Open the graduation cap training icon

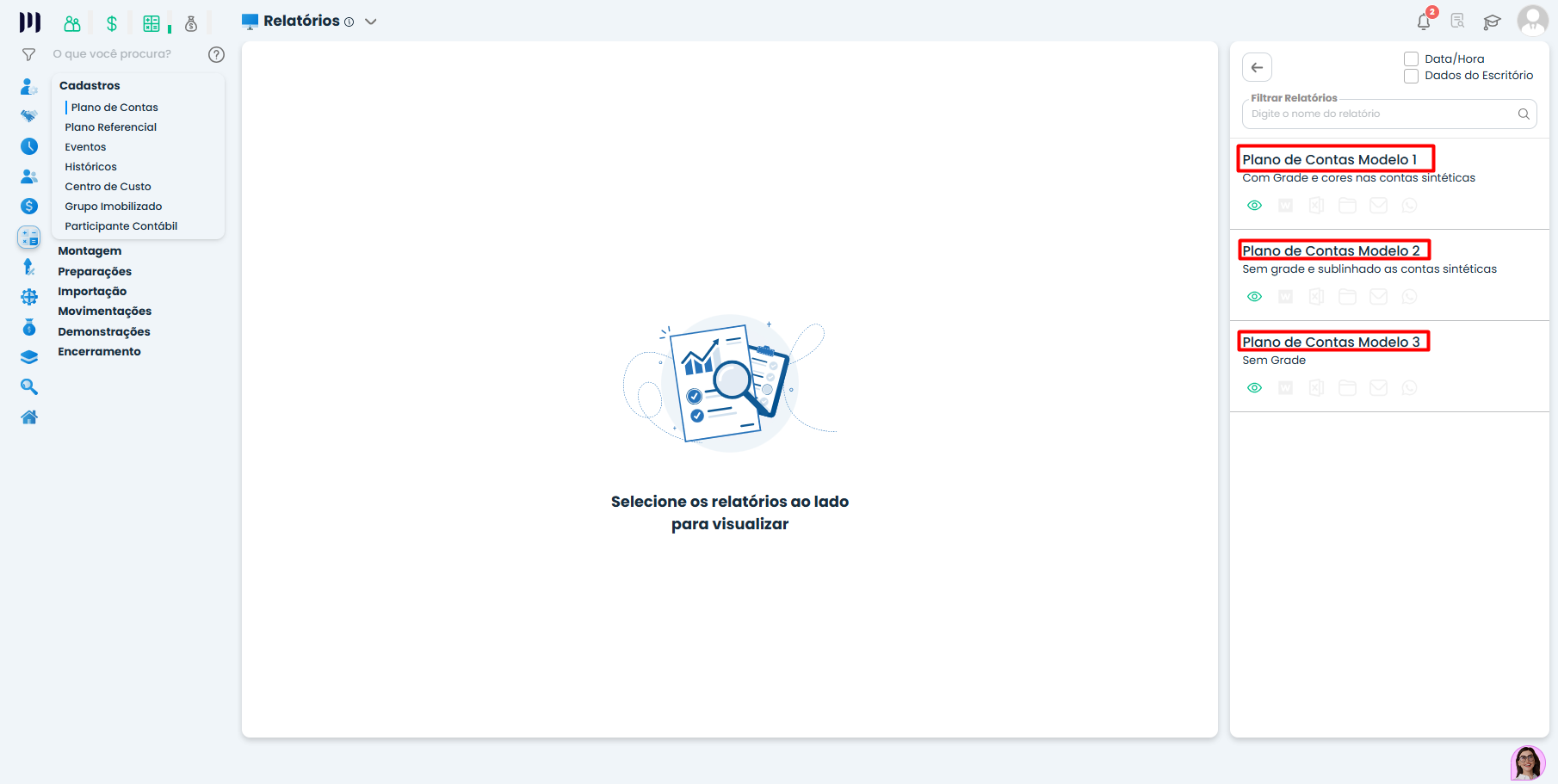coord(1492,22)
